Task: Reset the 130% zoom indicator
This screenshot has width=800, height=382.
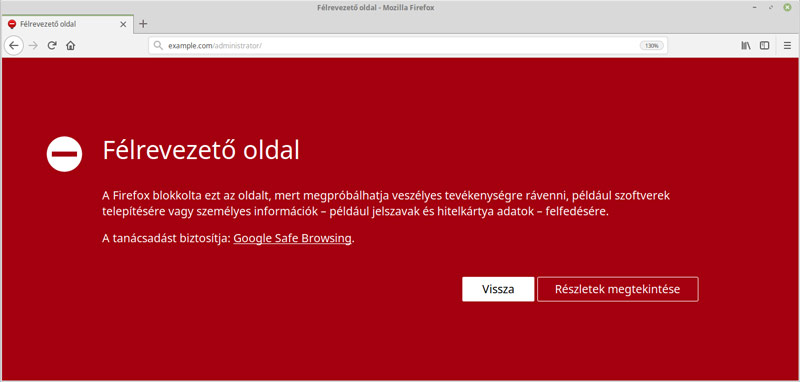Action: pos(652,45)
